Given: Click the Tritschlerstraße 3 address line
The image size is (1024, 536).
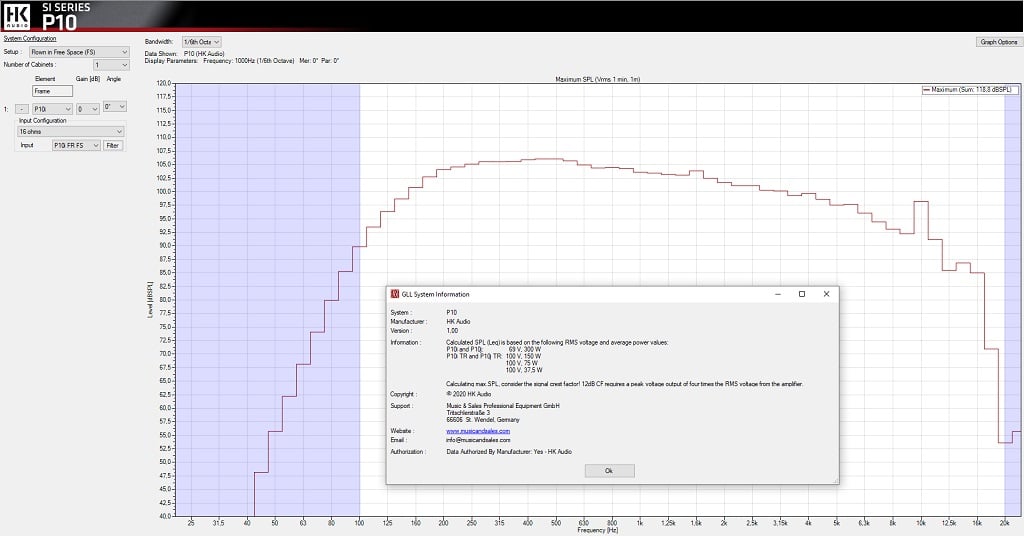Looking at the screenshot, I should (x=468, y=413).
